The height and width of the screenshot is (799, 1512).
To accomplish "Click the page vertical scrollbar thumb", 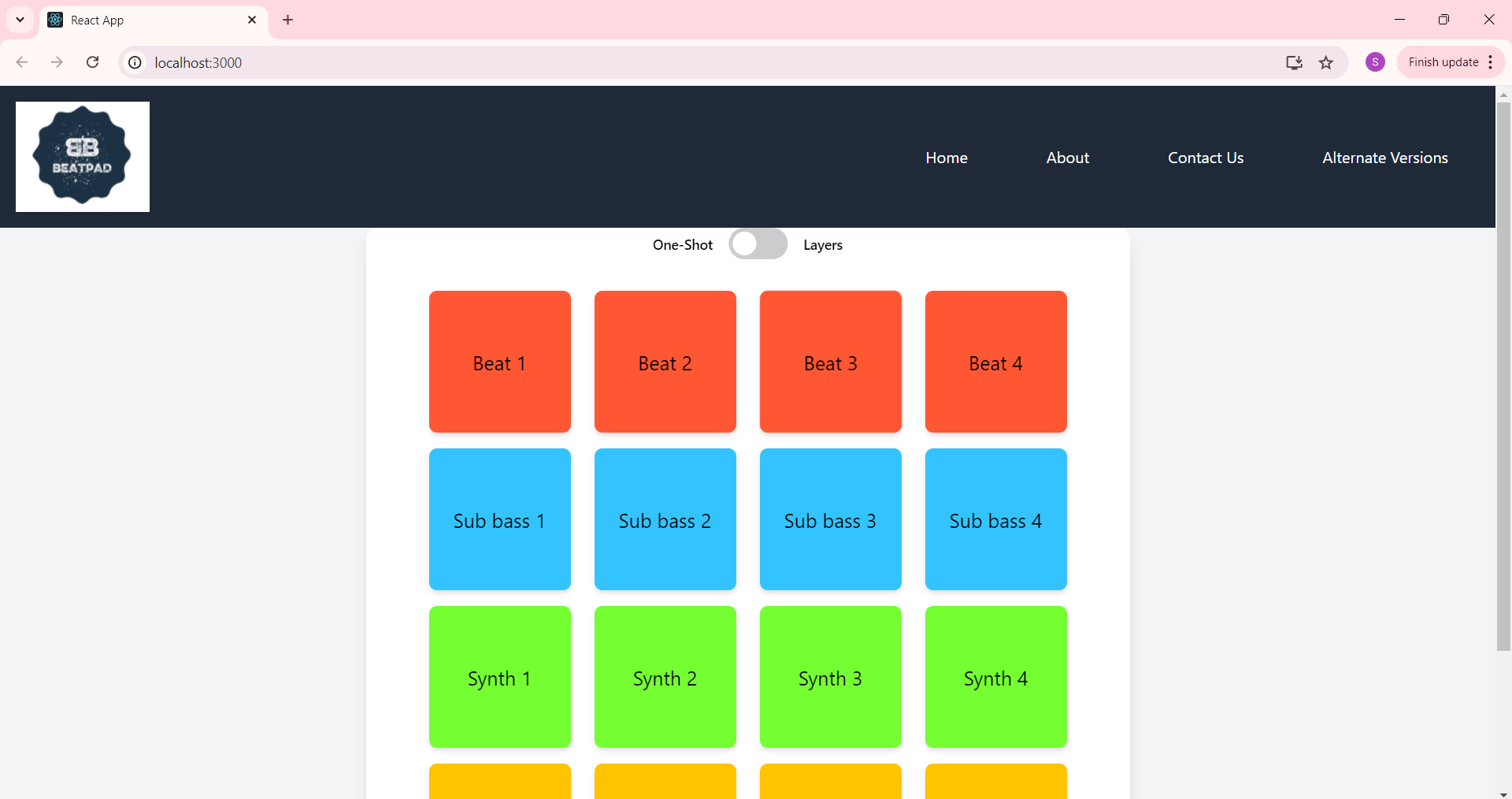I will click(x=1503, y=377).
